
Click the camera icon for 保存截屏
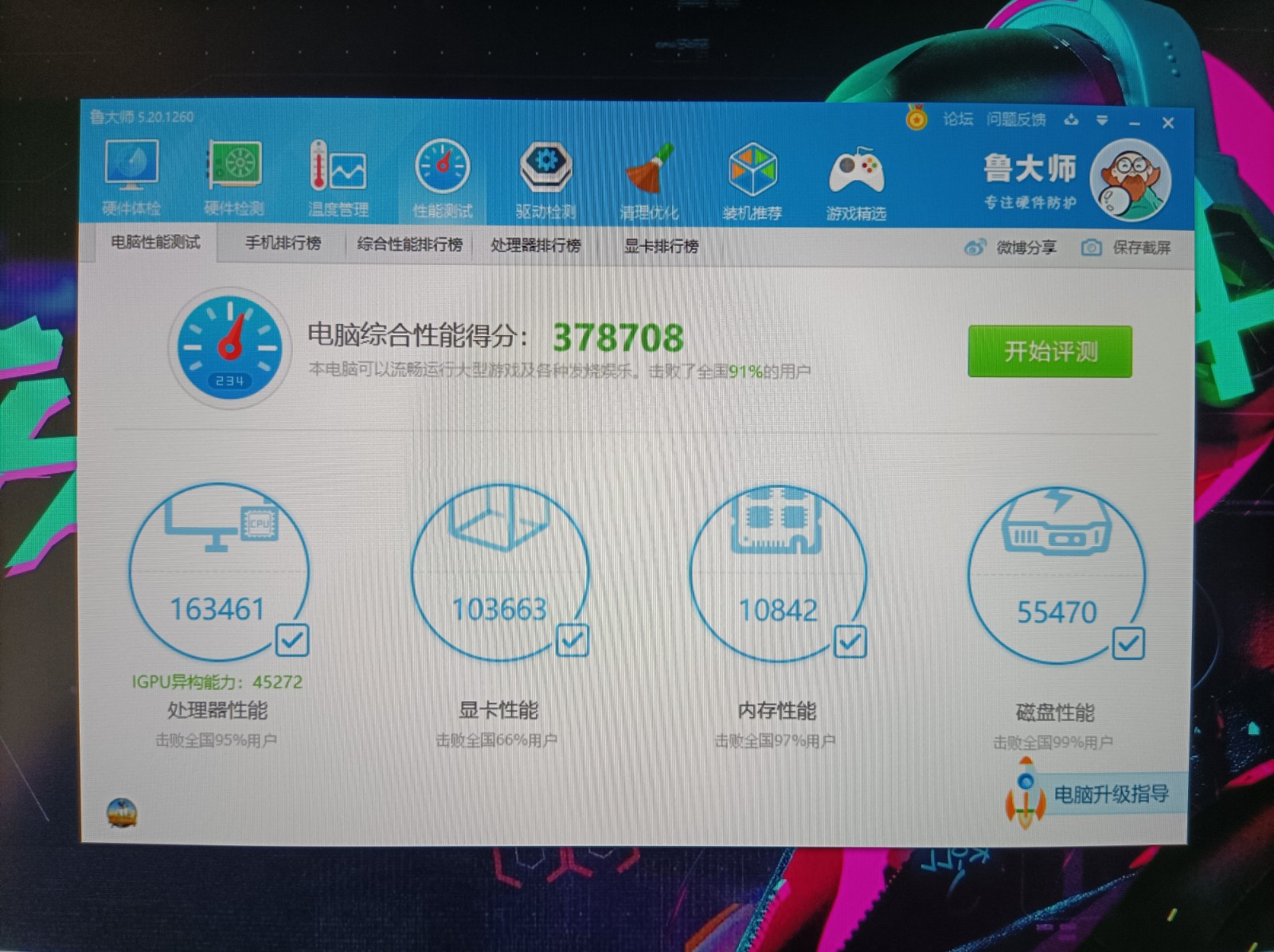click(1091, 248)
